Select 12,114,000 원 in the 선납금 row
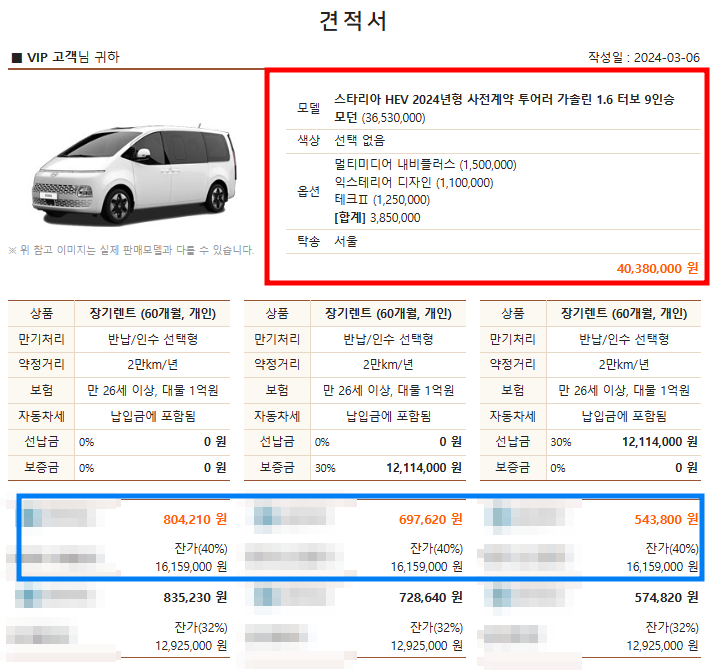This screenshot has height=670, width=711. [x=659, y=442]
